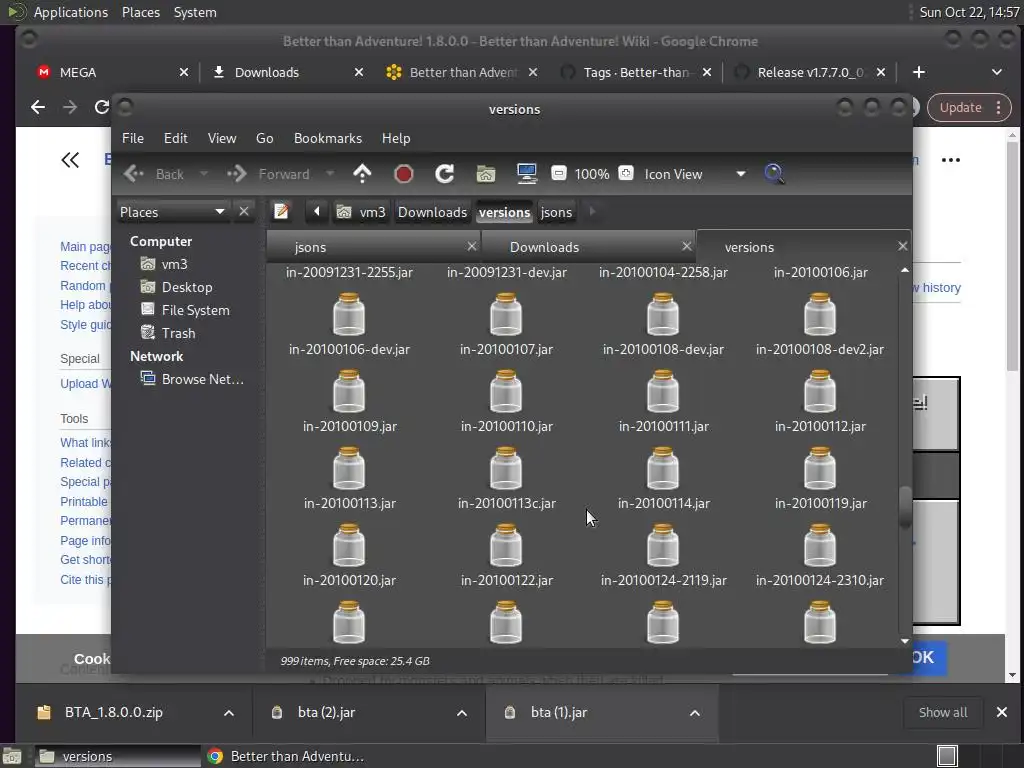Select the in-20100107.jar file icon
The image size is (1024, 768).
pos(506,314)
